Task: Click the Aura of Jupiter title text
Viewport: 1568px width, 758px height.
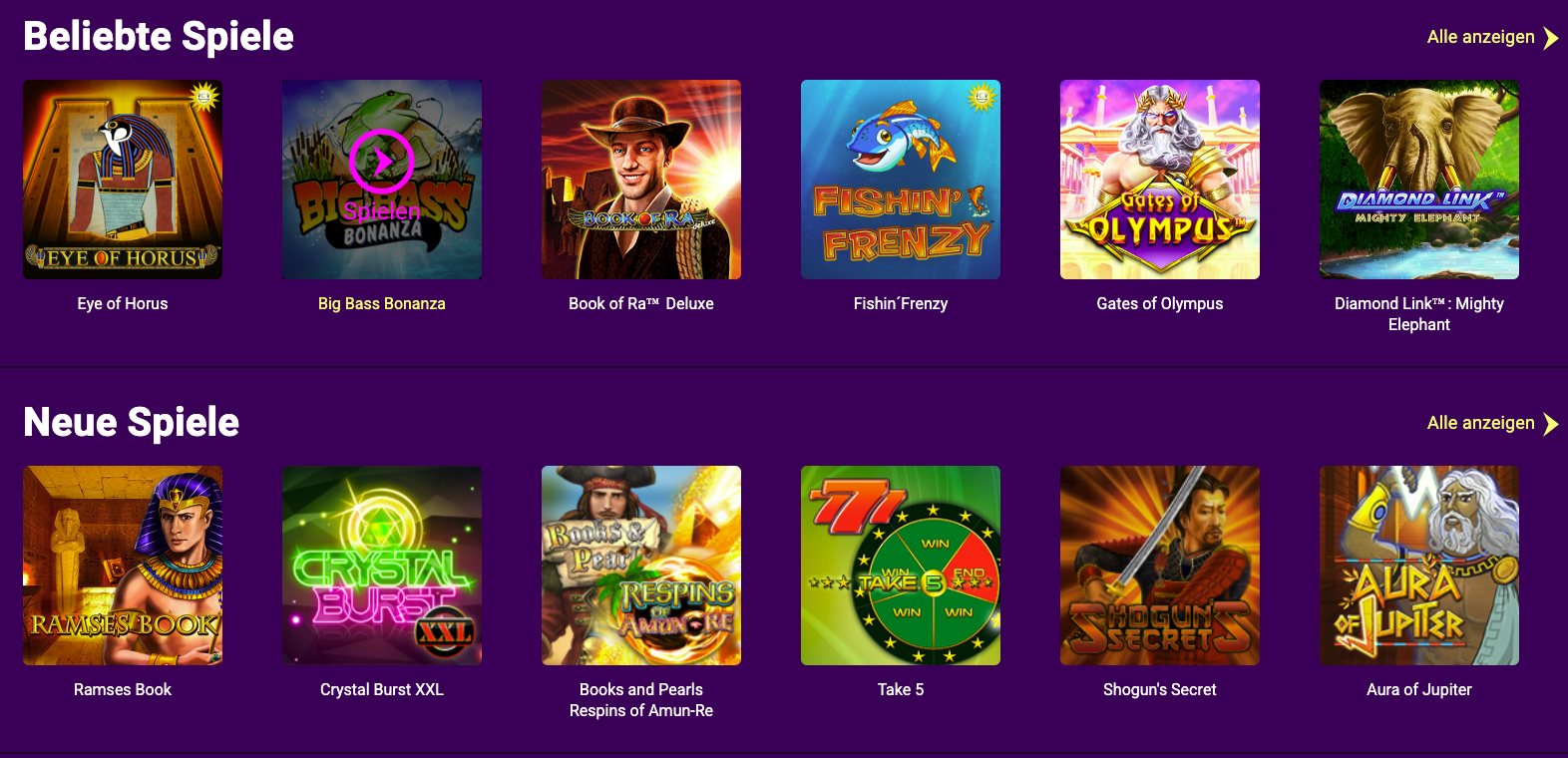Action: click(1419, 689)
